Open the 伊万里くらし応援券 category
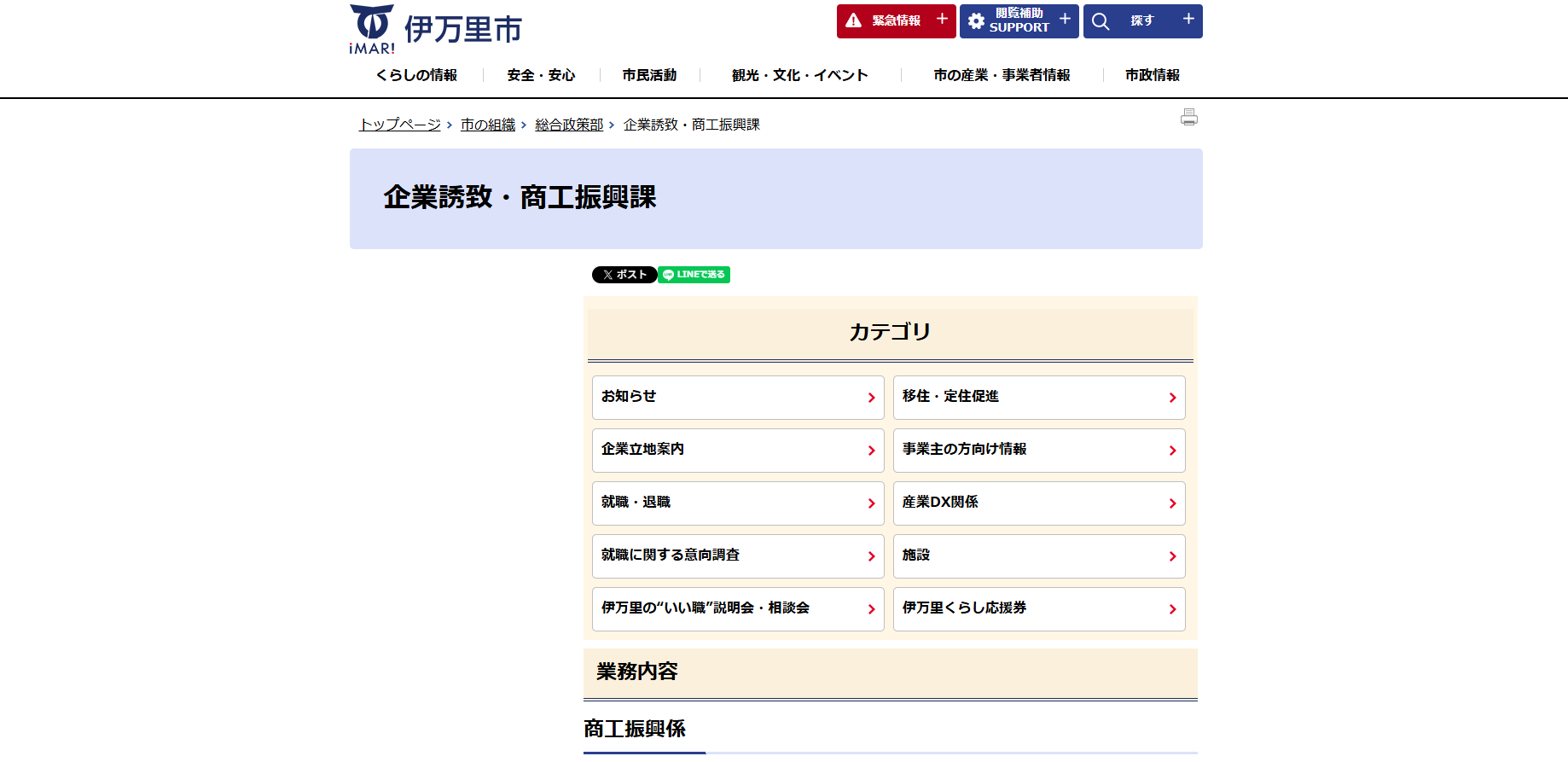Image resolution: width=1568 pixels, height=762 pixels. [x=1039, y=609]
